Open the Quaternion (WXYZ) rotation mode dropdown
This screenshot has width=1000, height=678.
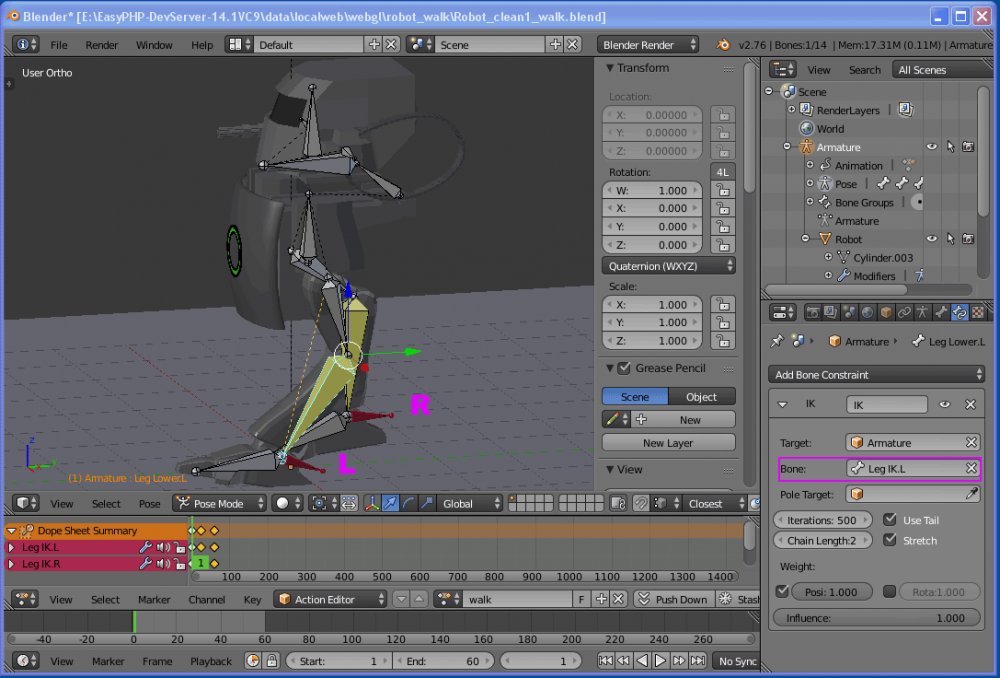pyautogui.click(x=668, y=266)
